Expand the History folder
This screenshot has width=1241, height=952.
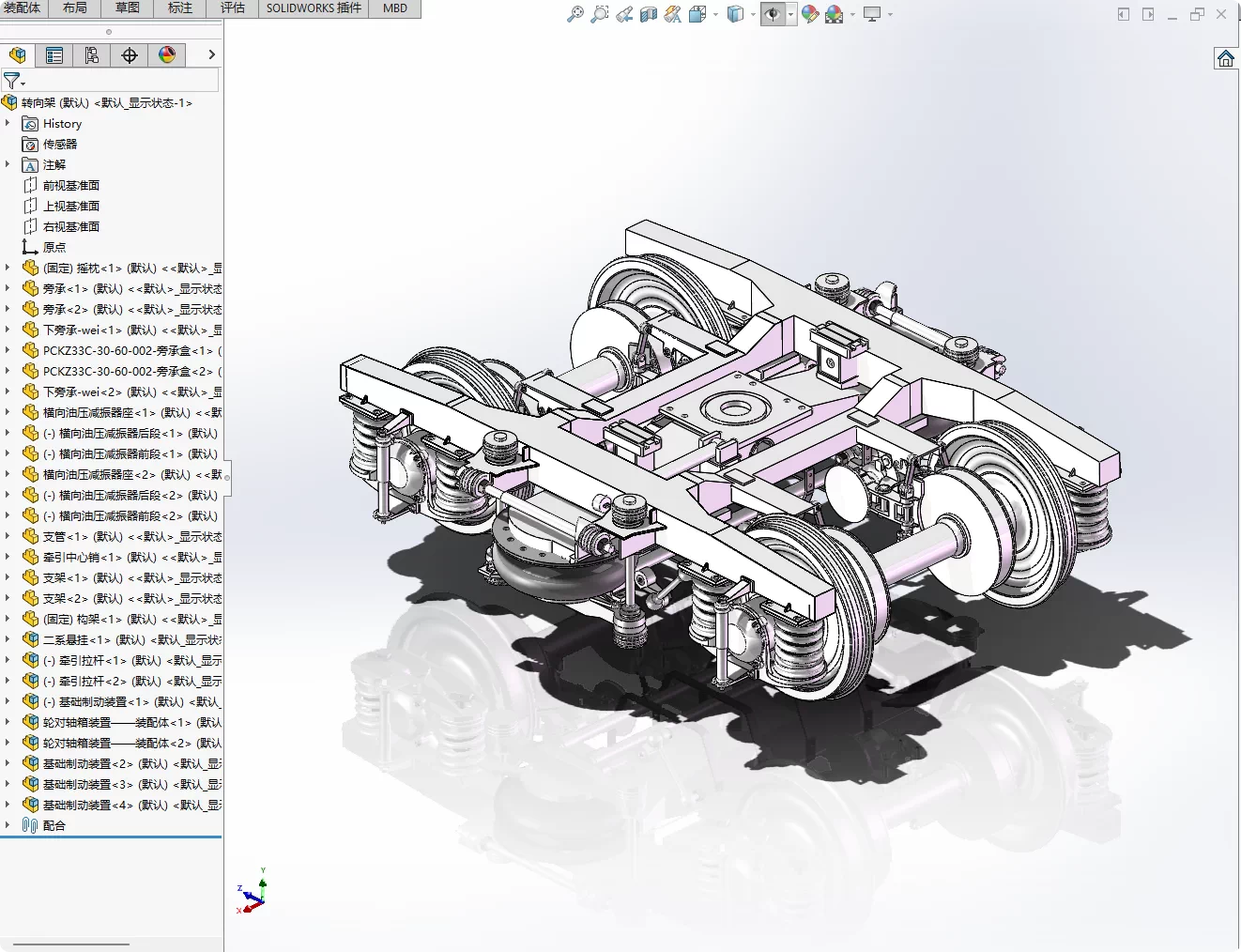point(8,123)
